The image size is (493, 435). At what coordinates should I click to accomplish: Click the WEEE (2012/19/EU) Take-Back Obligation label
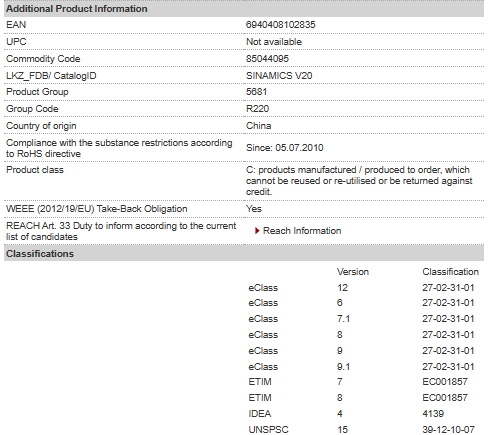coord(97,209)
